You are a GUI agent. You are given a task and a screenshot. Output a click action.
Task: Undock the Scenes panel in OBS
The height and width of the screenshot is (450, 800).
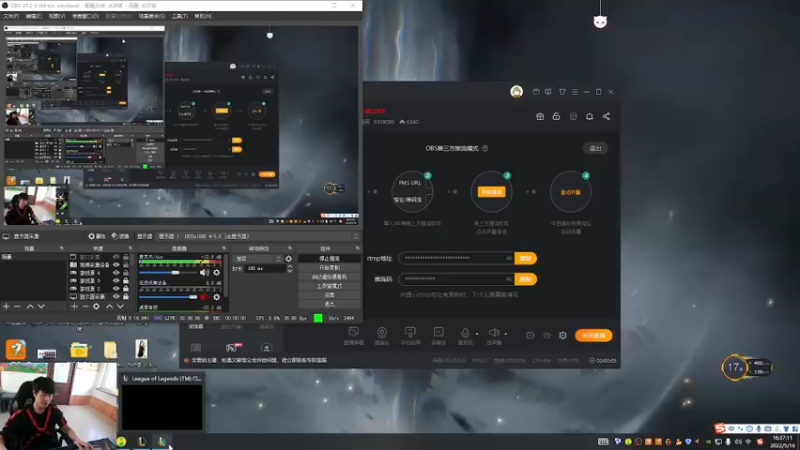pos(62,248)
